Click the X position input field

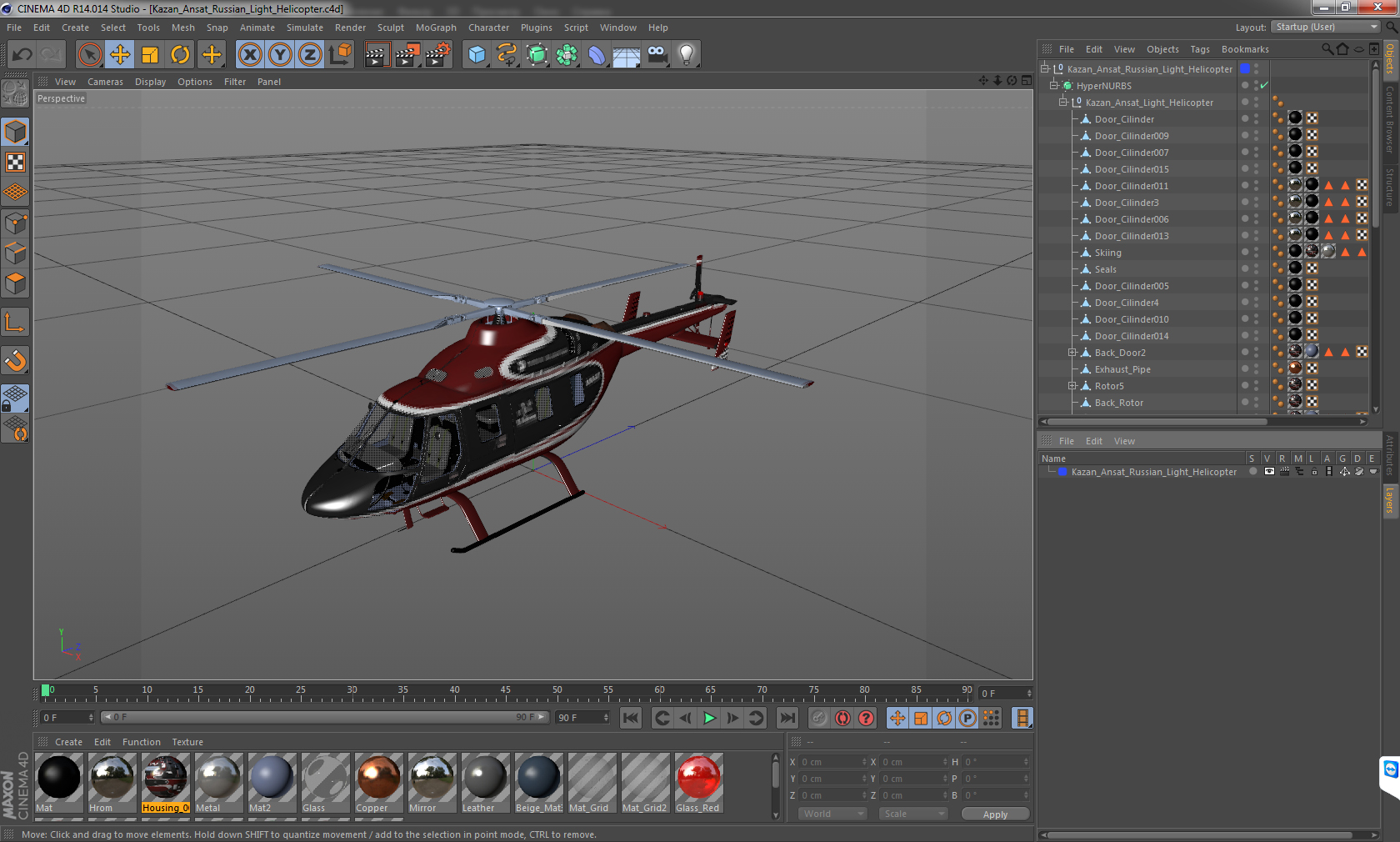(x=833, y=762)
